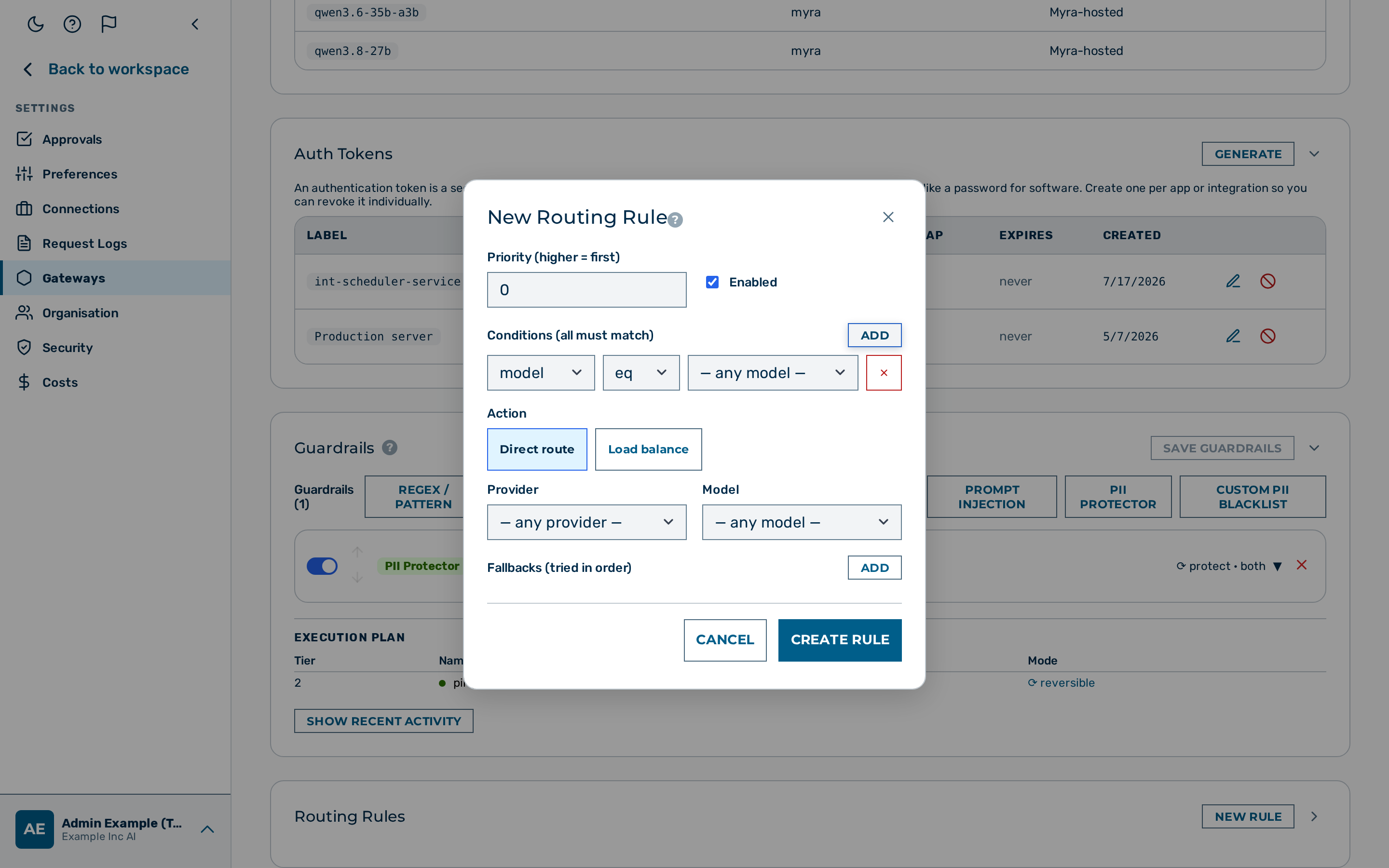Viewport: 1389px width, 868px height.
Task: Open Costs settings page
Action: tap(115, 382)
